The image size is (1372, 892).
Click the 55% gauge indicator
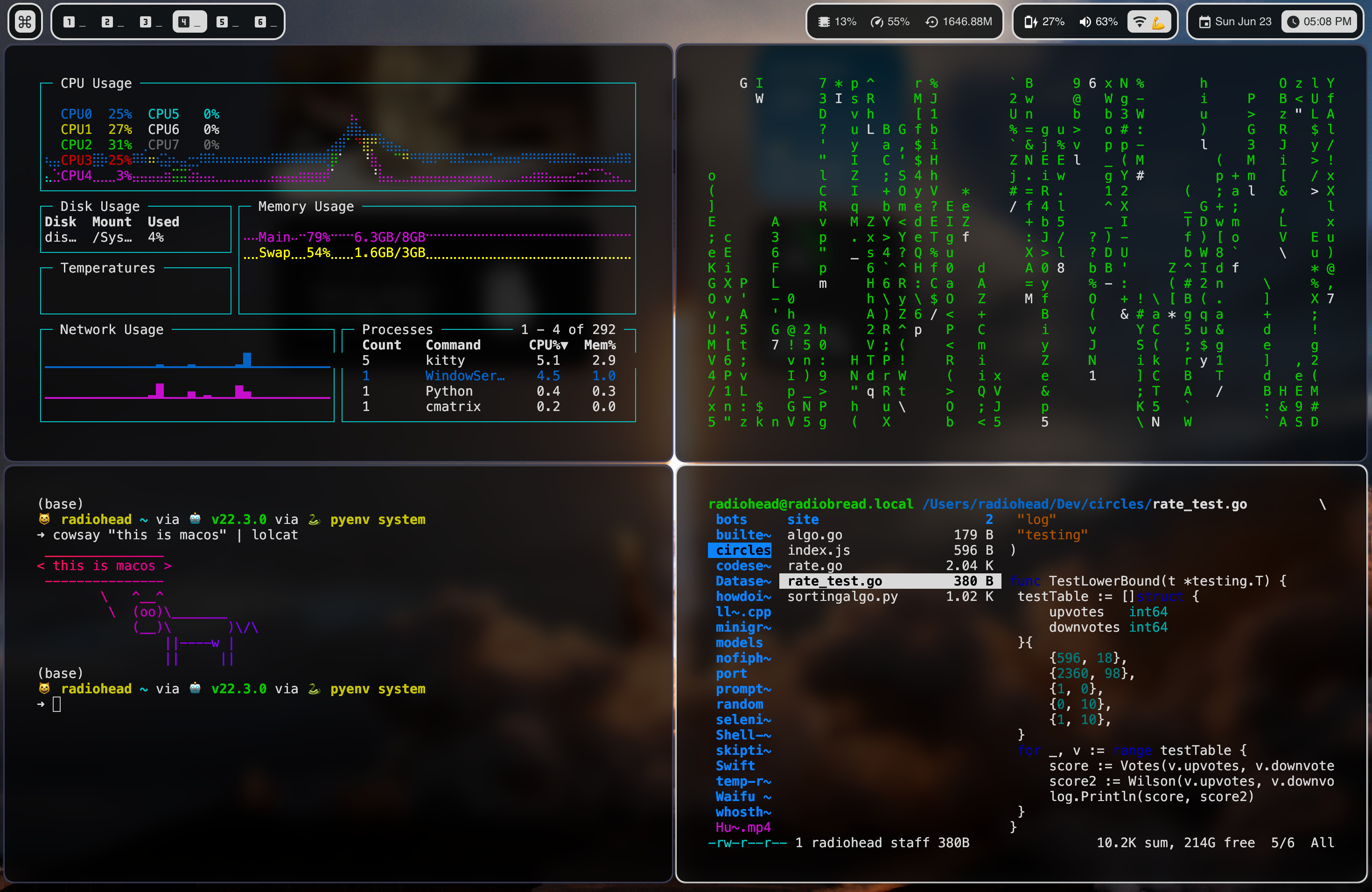(890, 22)
